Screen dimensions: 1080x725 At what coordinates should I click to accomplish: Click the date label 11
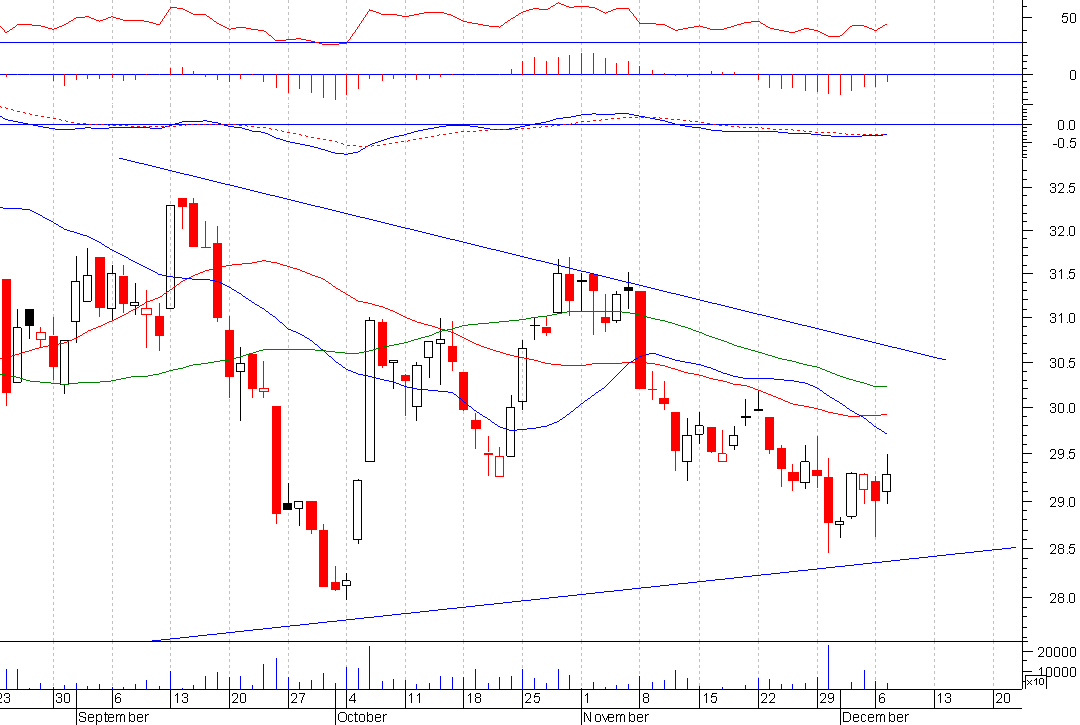click(414, 698)
